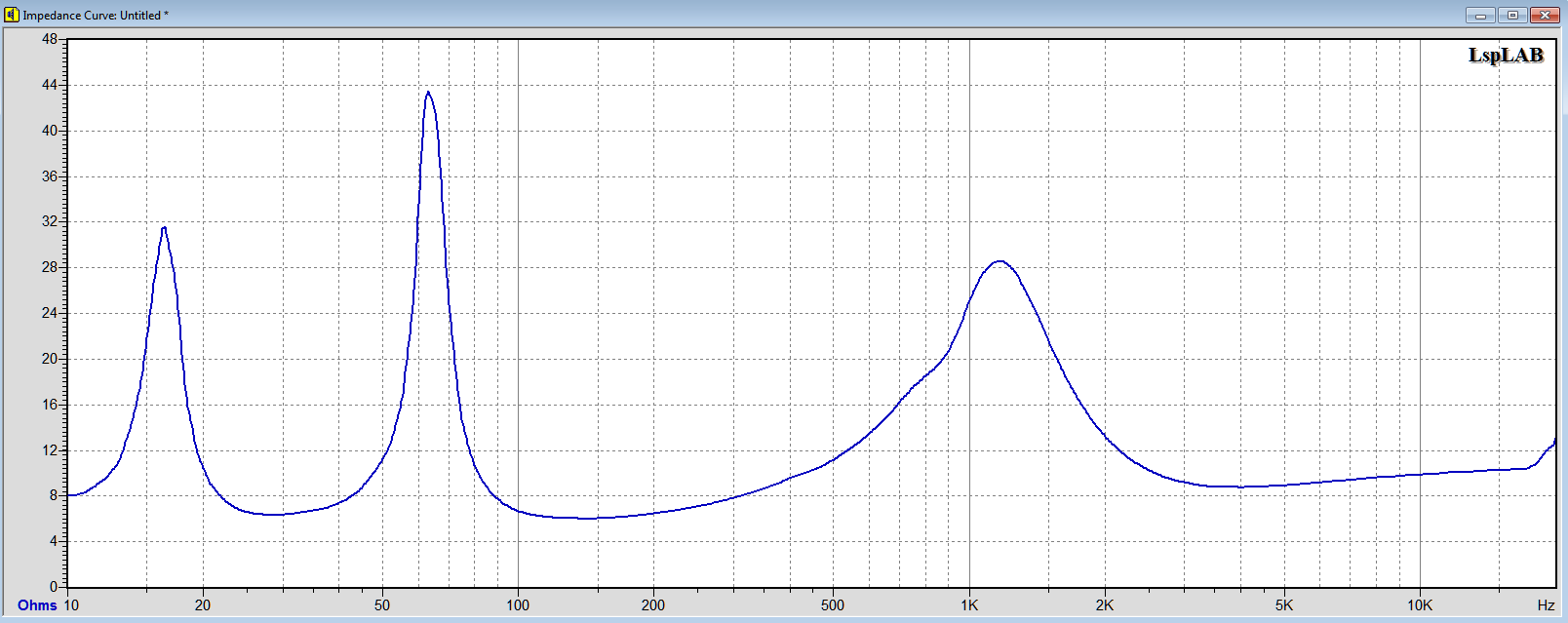Click the 20 frequency axis label
This screenshot has height=623, width=1568.
click(203, 605)
